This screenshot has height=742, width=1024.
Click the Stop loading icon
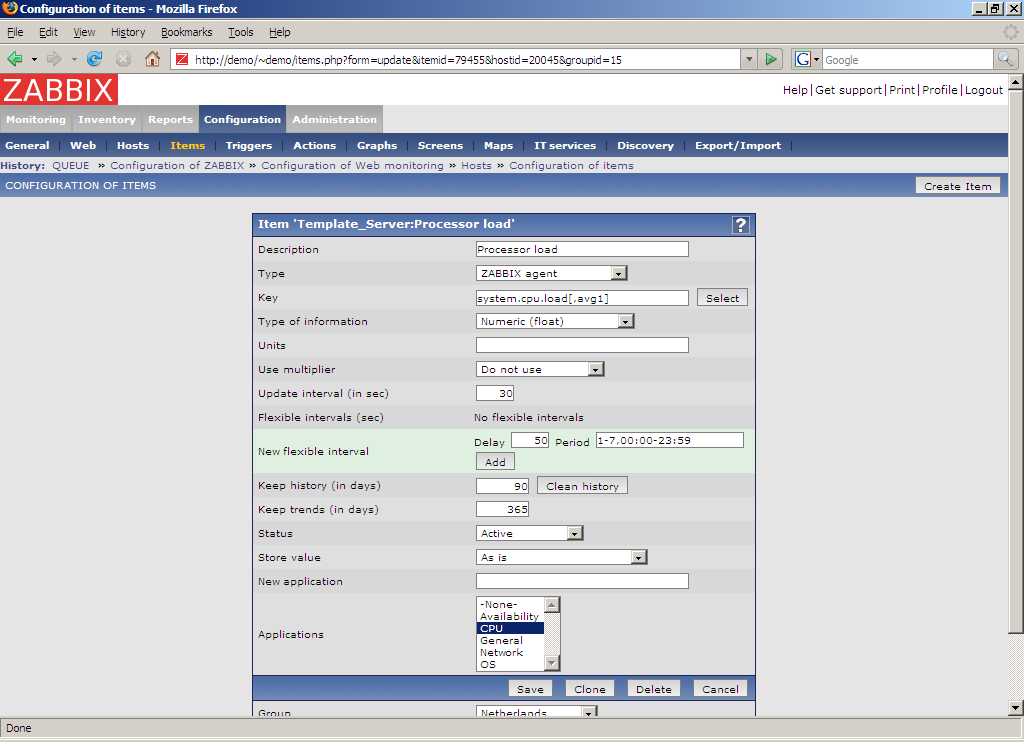pos(123,59)
